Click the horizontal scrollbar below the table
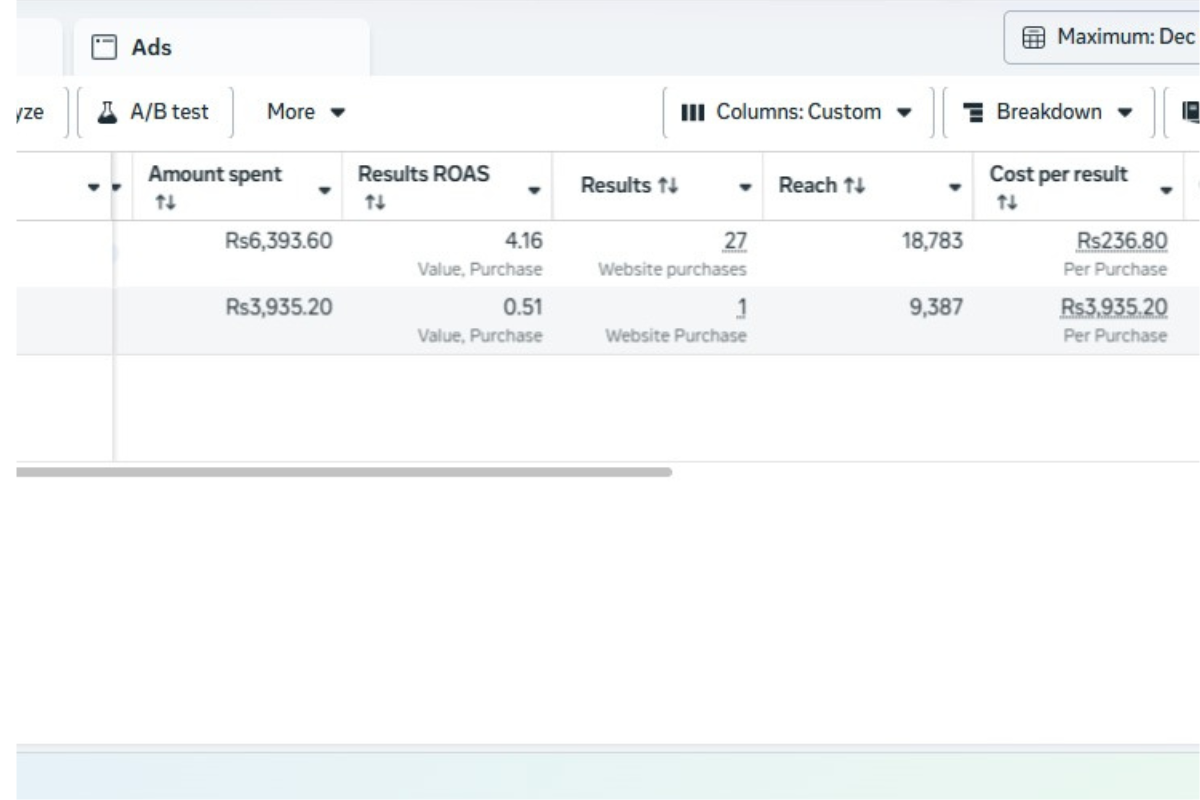 coord(344,472)
